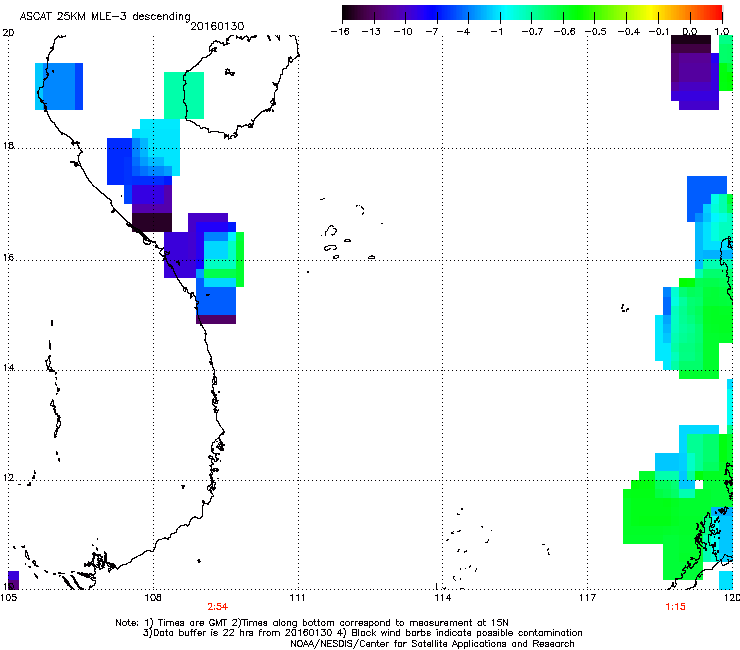Image resolution: width=740 pixels, height=650 pixels.
Task: Click the latitude label '20'
Action: (x=8, y=33)
